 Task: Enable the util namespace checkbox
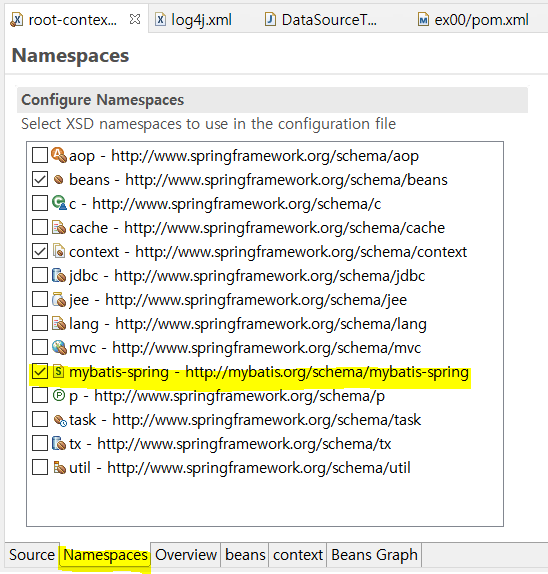[x=40, y=467]
